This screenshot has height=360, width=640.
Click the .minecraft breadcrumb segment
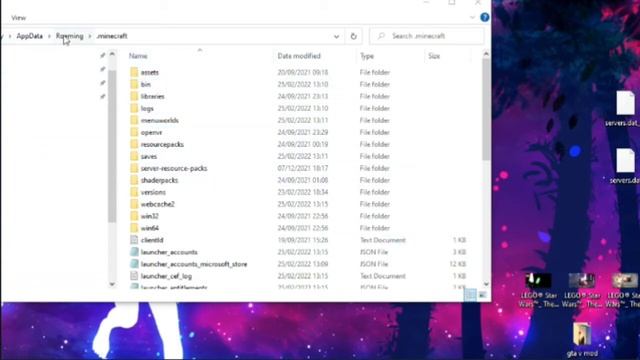click(112, 36)
